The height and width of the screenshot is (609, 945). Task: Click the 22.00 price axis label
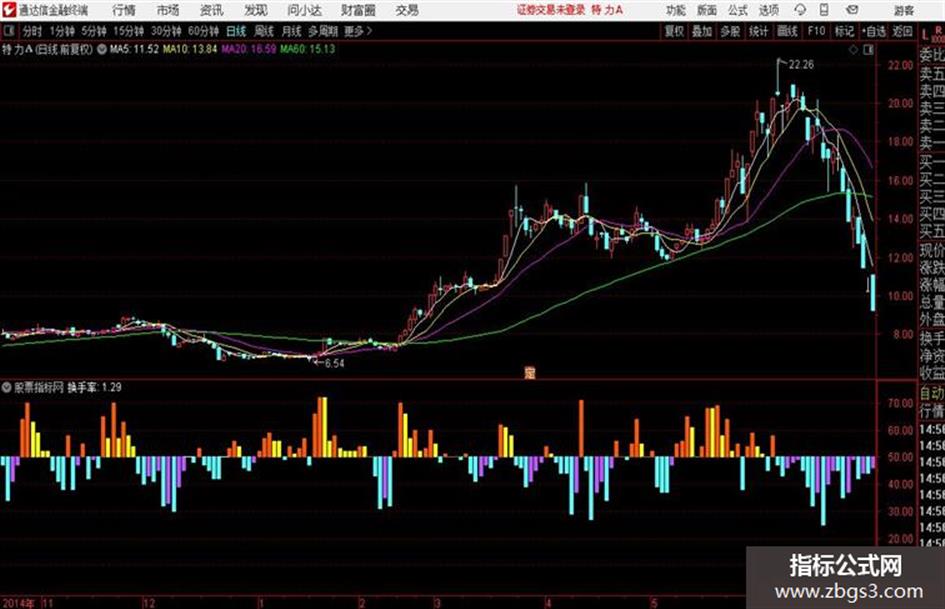point(900,65)
